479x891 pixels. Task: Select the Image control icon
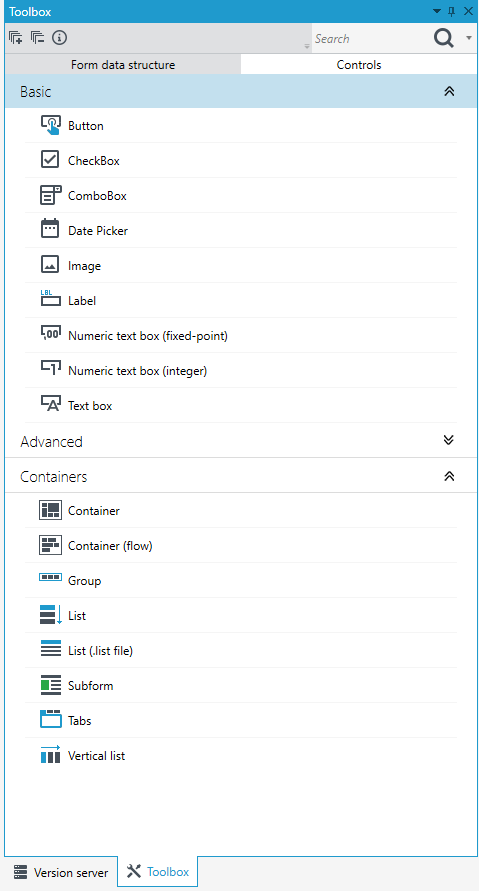tap(50, 265)
